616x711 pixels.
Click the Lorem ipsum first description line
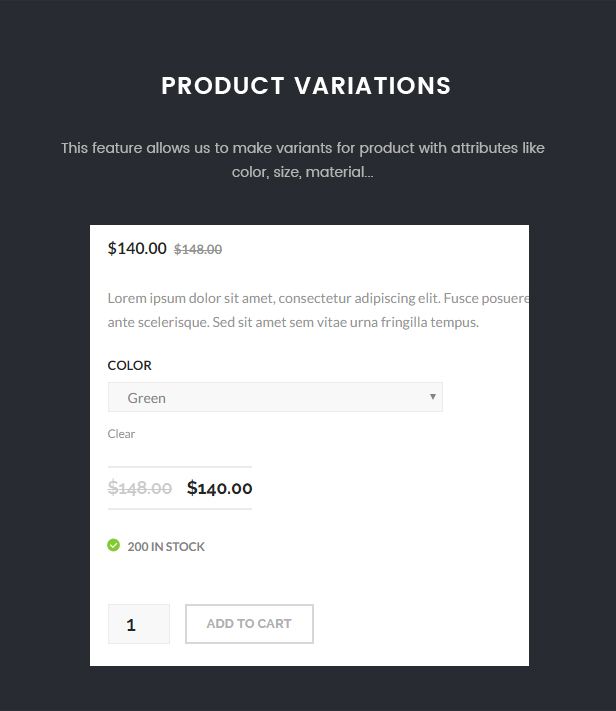click(x=318, y=298)
